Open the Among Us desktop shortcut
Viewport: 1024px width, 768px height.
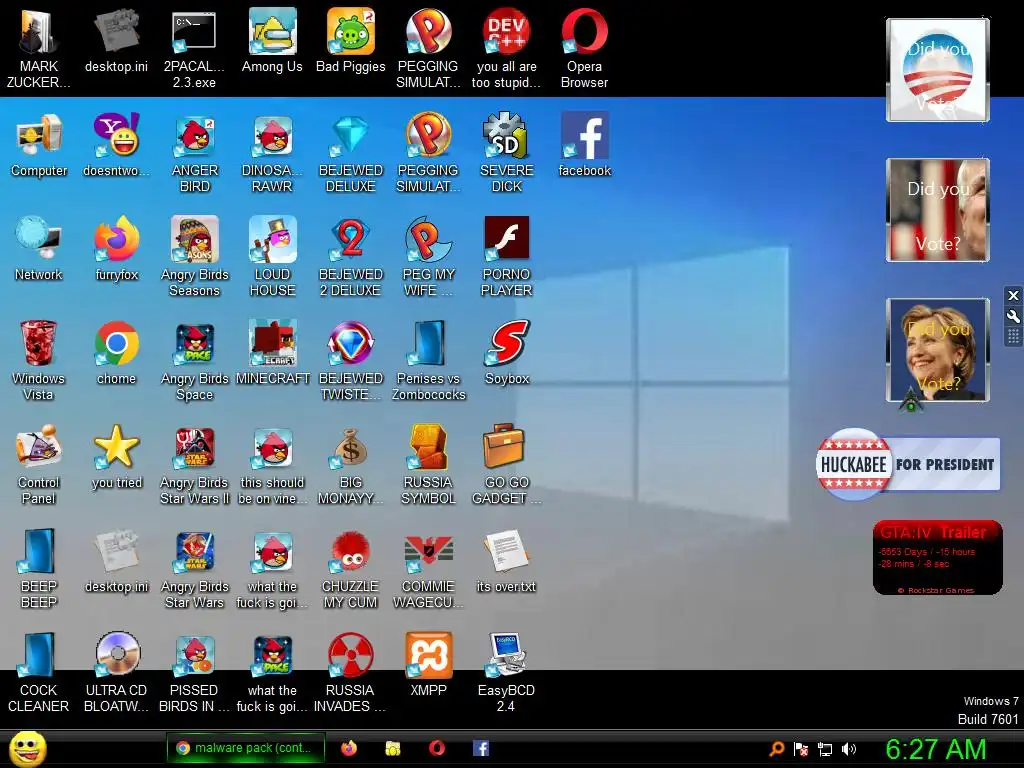pyautogui.click(x=272, y=42)
